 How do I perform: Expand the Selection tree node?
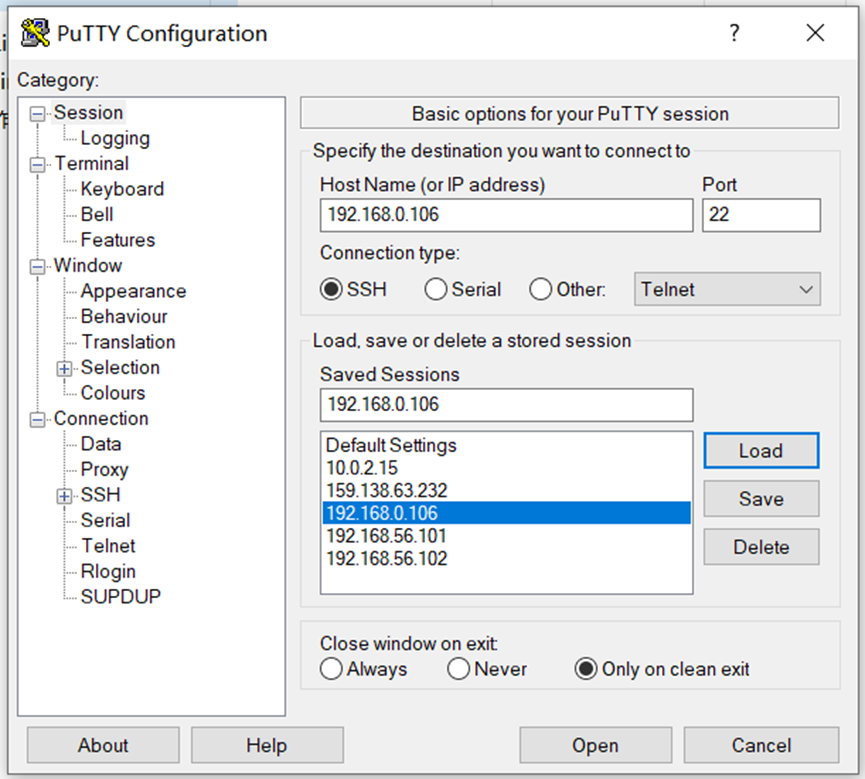[65, 369]
